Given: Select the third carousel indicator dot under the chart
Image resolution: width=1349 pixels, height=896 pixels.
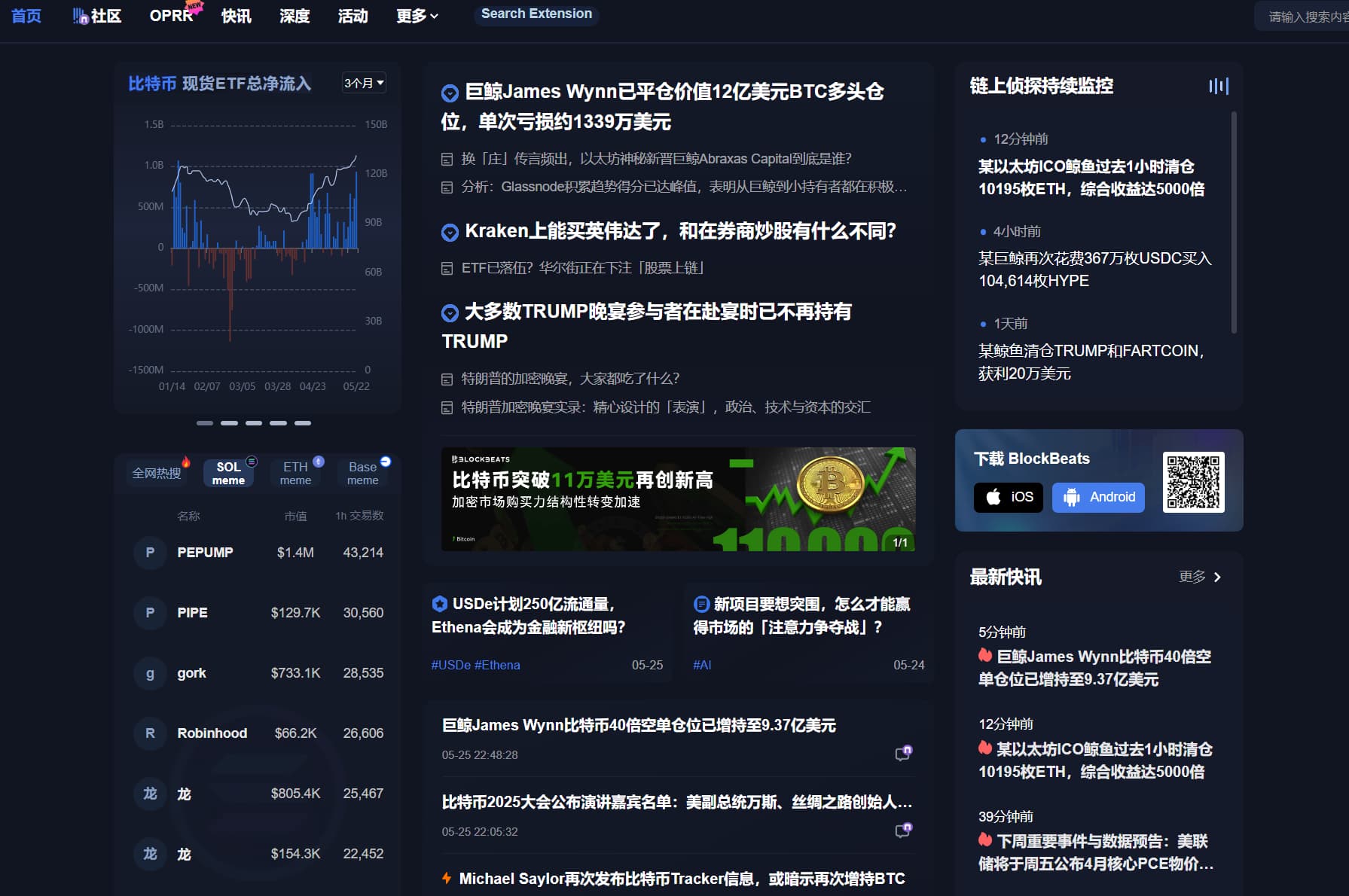Looking at the screenshot, I should [254, 423].
